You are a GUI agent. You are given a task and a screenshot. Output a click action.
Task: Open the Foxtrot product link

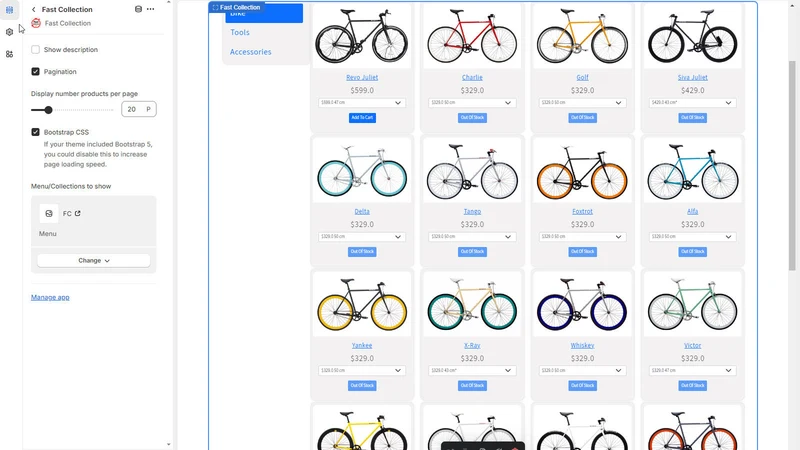[x=582, y=211]
